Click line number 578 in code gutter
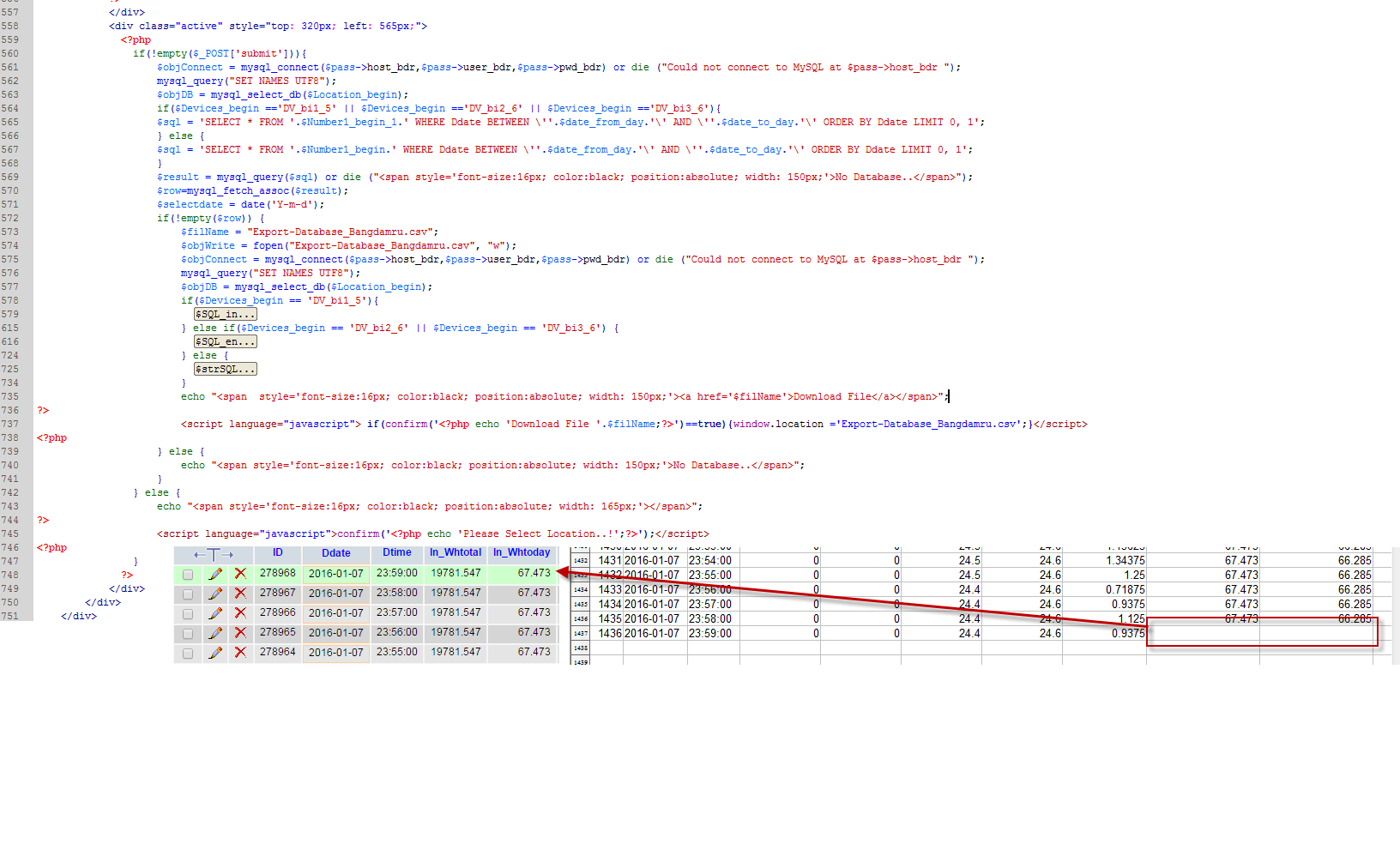Viewport: 1400px width, 868px height. click(10, 300)
